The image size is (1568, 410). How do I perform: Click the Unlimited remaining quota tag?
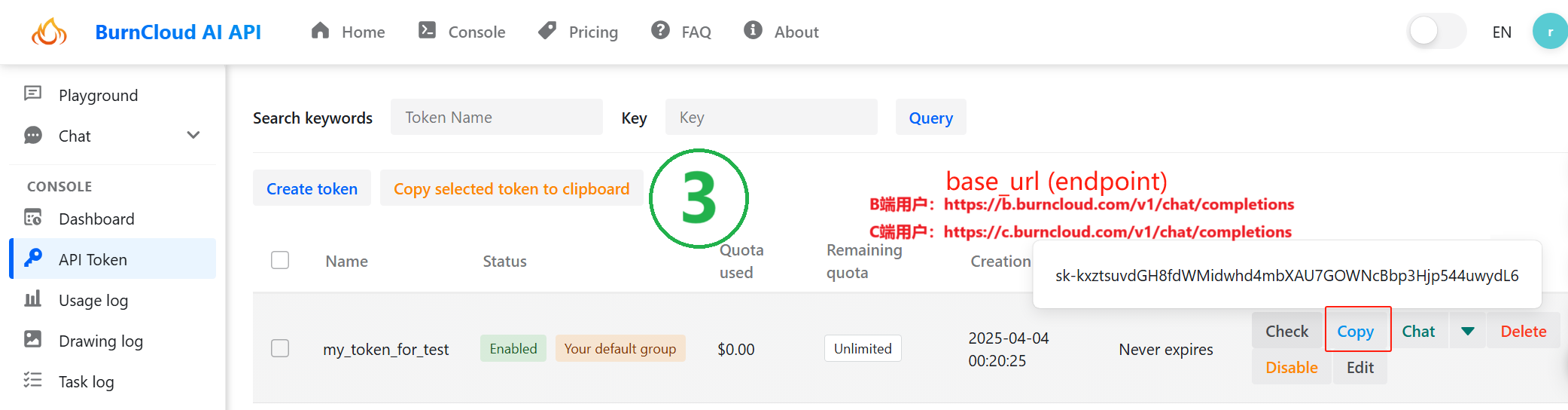[x=863, y=348]
